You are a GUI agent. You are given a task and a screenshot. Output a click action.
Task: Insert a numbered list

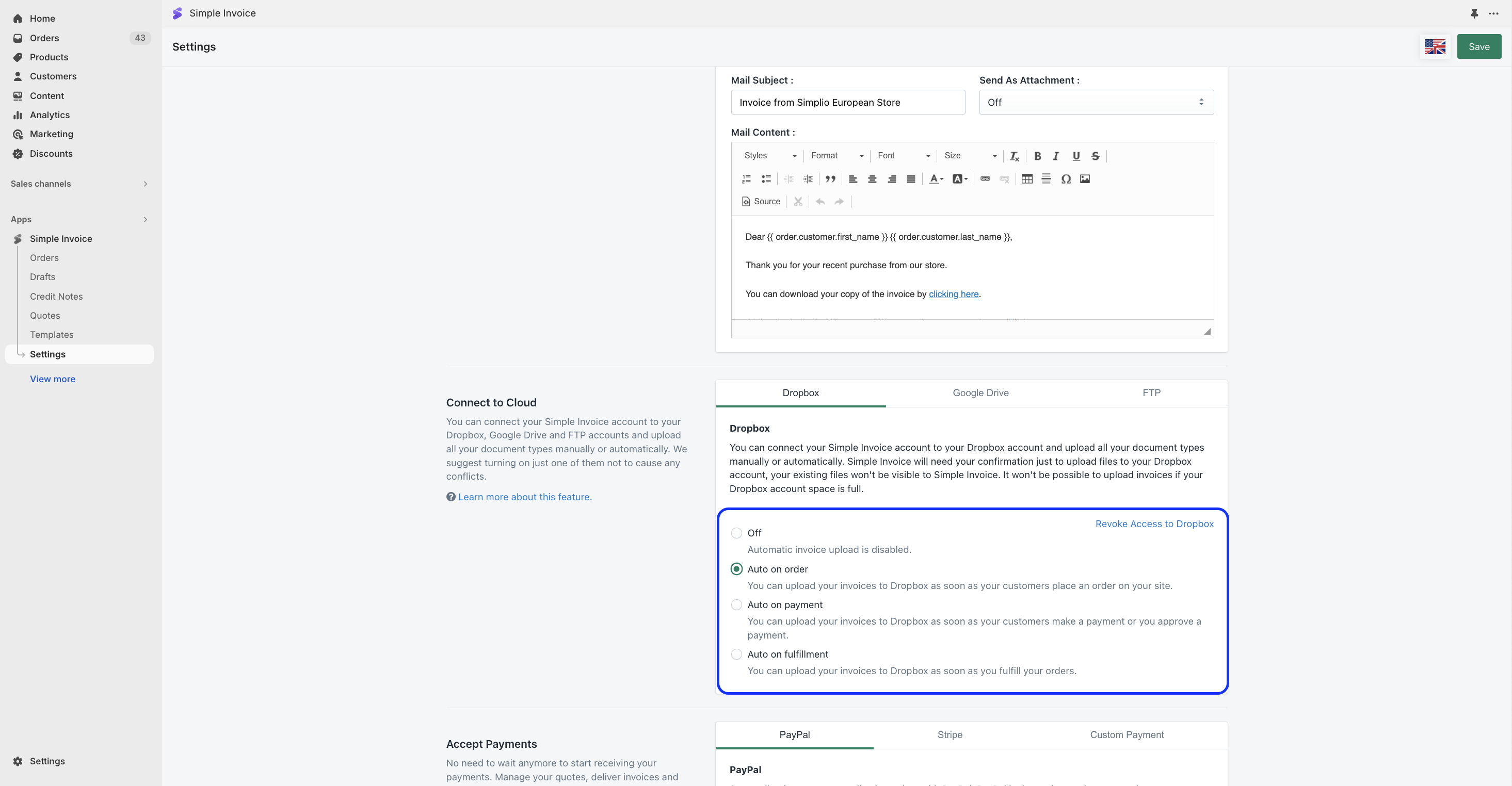(x=746, y=179)
